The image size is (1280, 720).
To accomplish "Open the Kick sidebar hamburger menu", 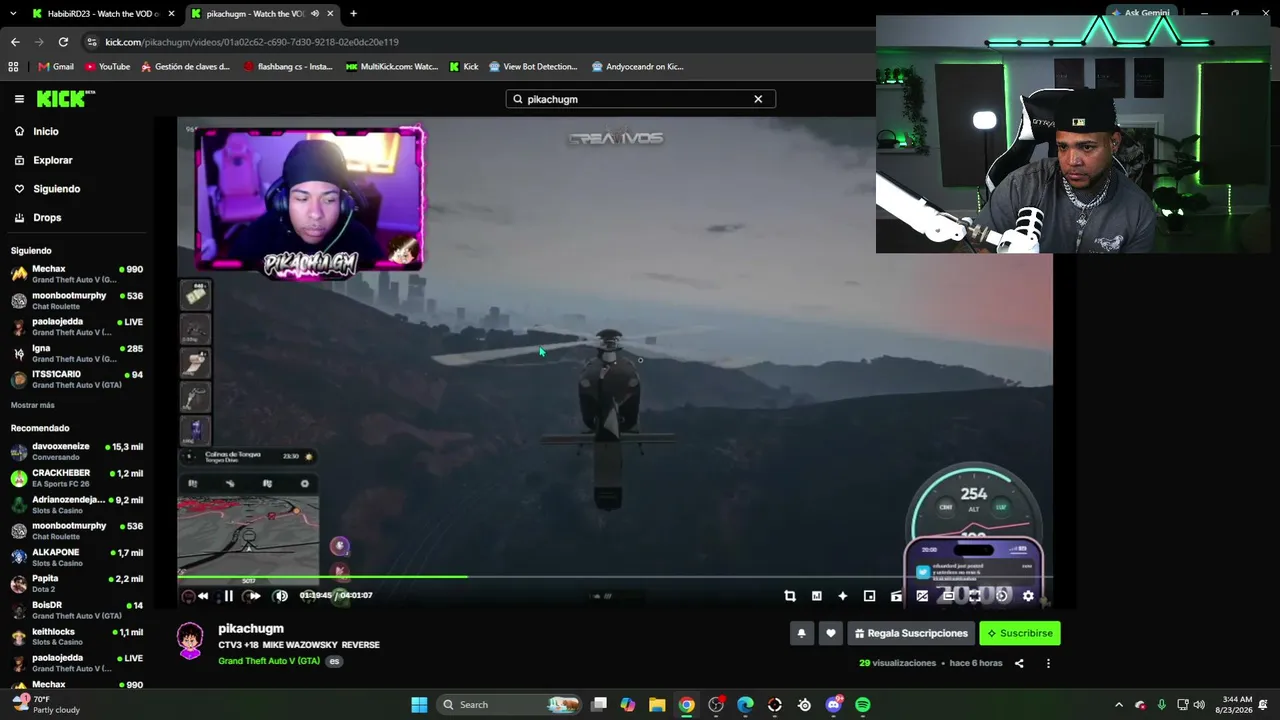I will coord(19,99).
